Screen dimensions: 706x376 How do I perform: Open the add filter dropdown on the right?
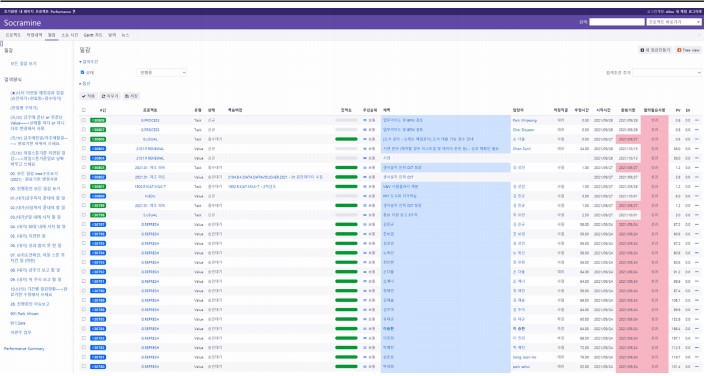(667, 72)
